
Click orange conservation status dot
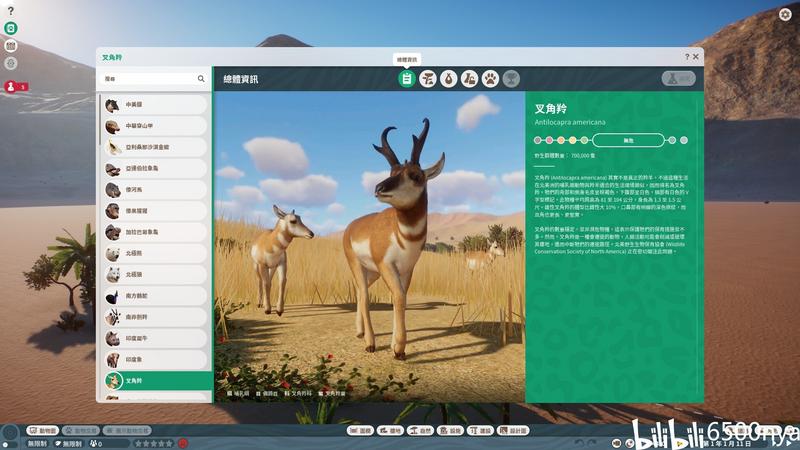561,140
